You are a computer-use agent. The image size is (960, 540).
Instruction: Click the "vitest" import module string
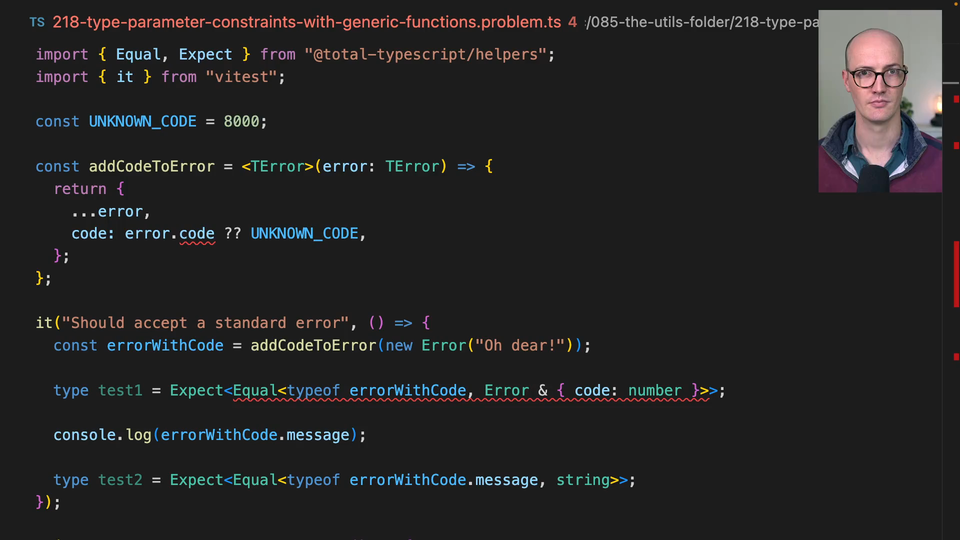(245, 76)
